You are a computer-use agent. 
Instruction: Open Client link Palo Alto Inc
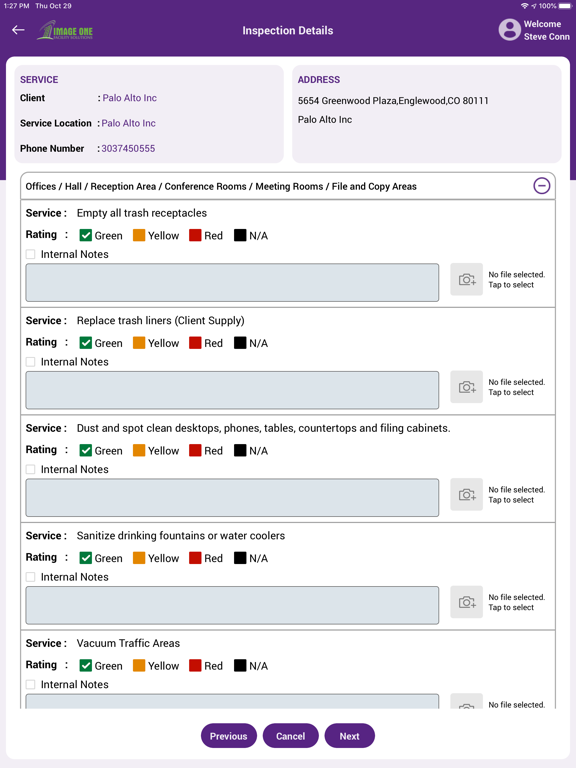(129, 98)
